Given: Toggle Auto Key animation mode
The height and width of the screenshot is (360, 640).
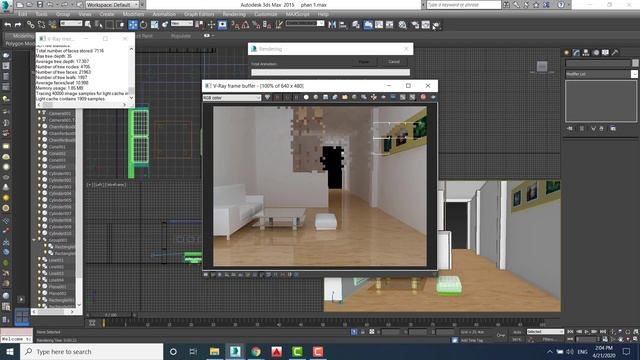Looking at the screenshot, I should (517, 332).
